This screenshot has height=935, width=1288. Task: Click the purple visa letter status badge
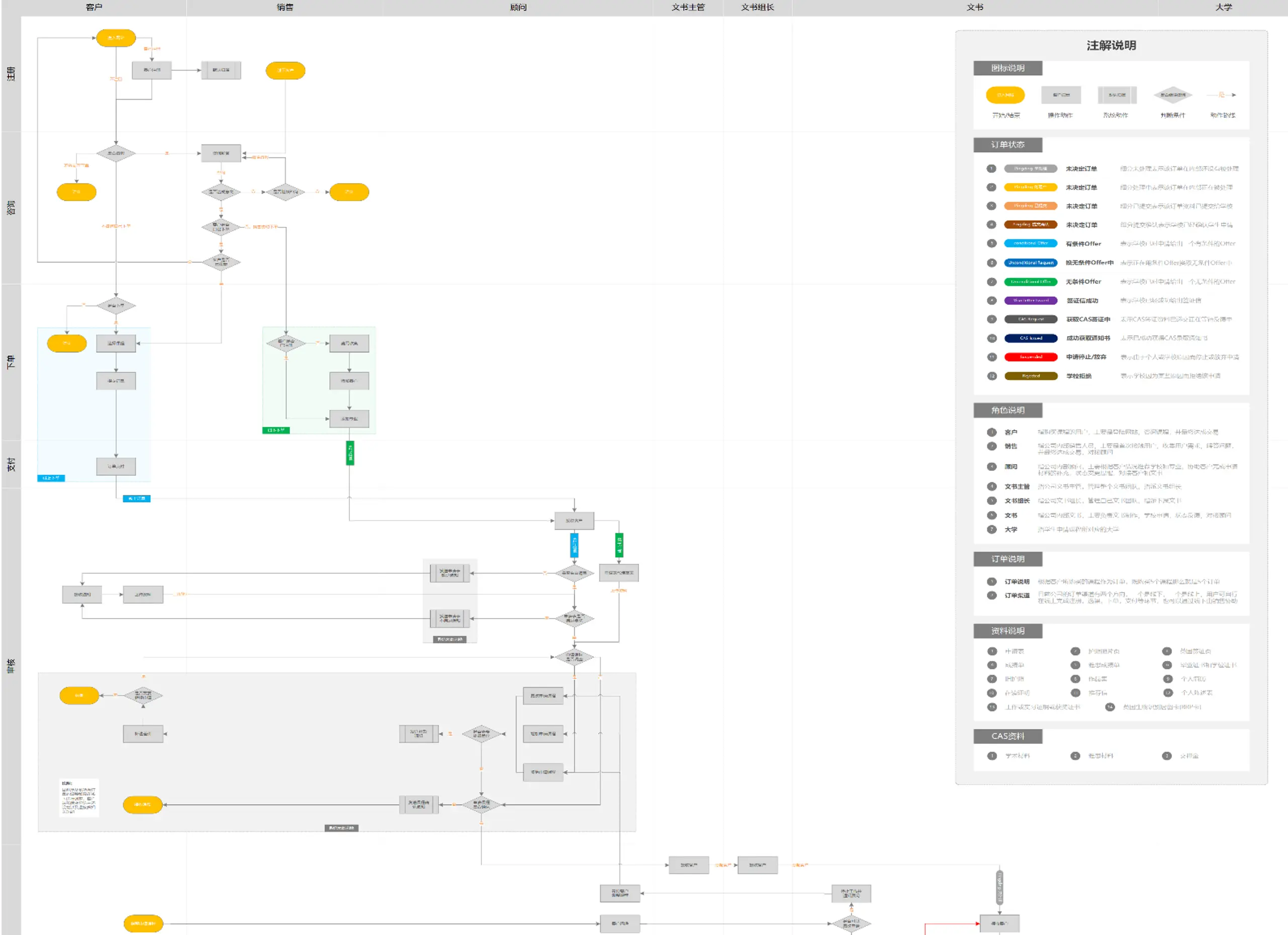click(1031, 300)
